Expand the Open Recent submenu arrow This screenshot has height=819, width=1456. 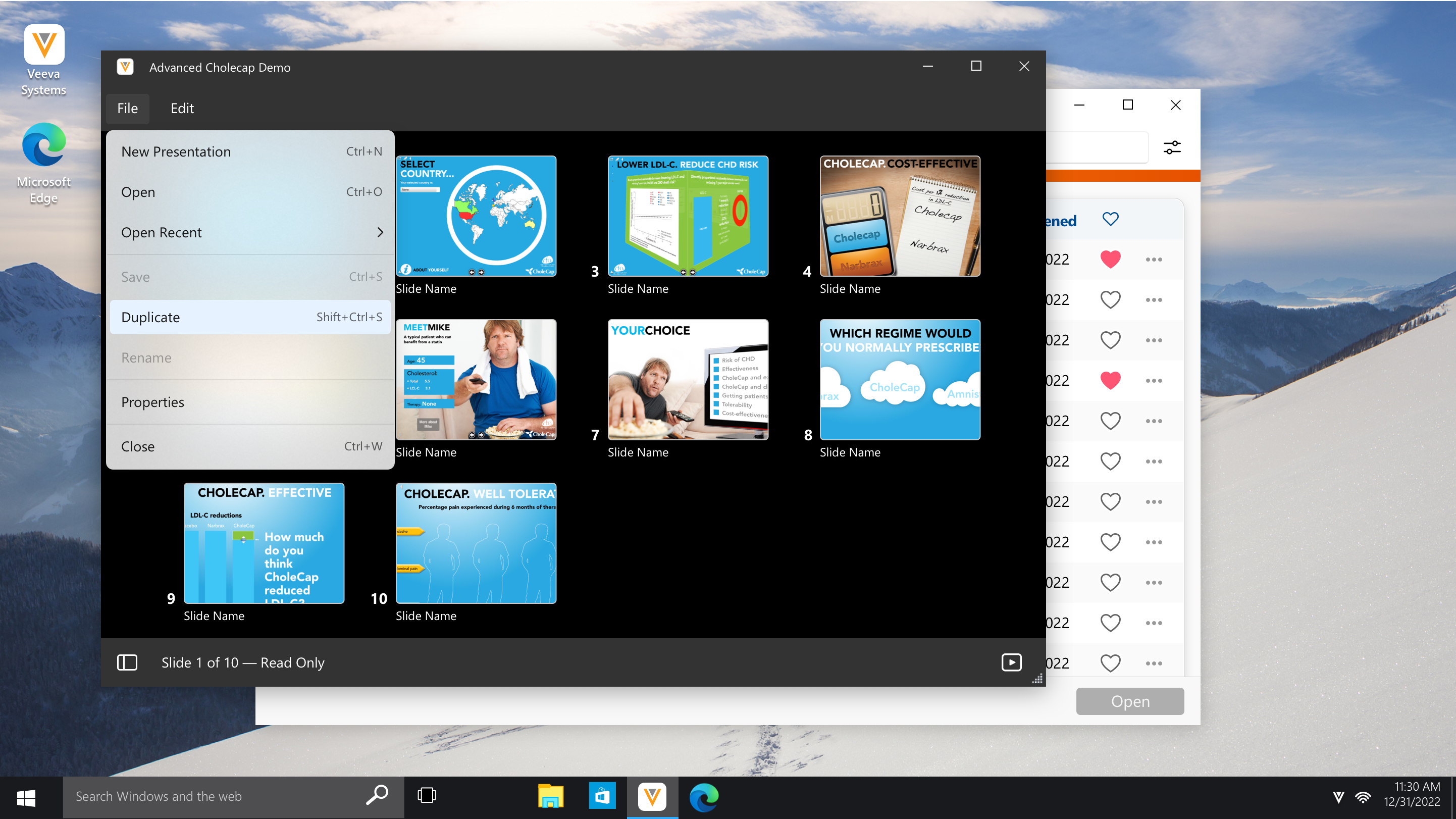coord(380,232)
